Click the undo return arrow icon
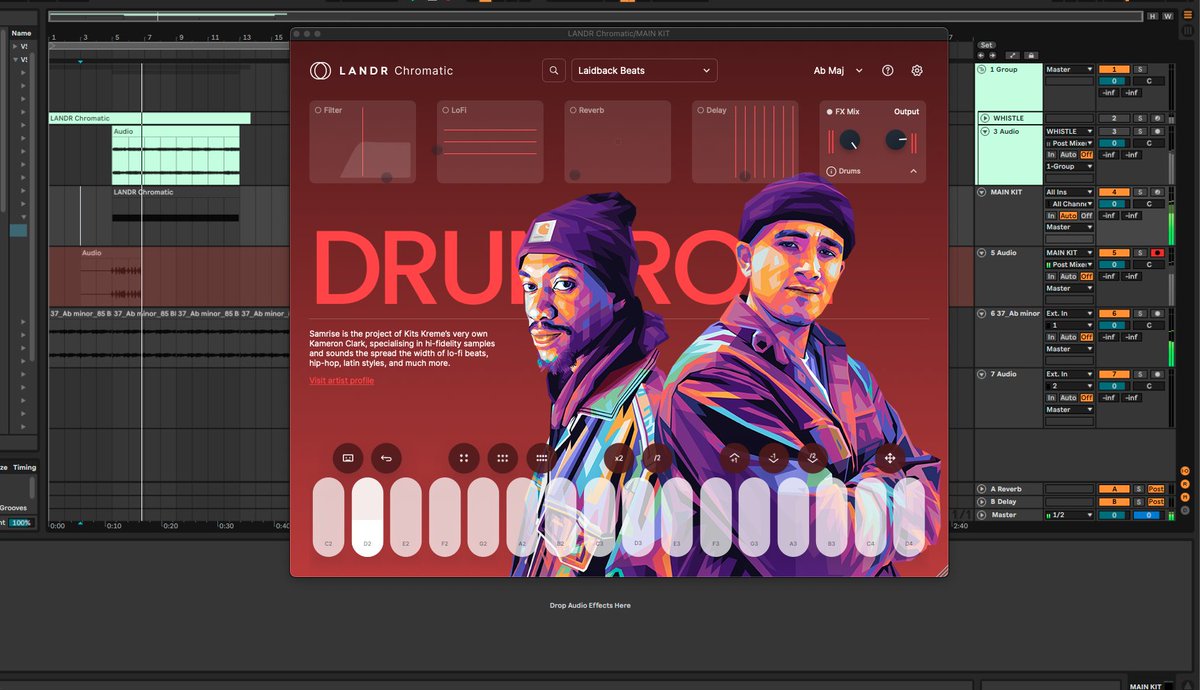This screenshot has width=1200, height=690. [x=386, y=458]
